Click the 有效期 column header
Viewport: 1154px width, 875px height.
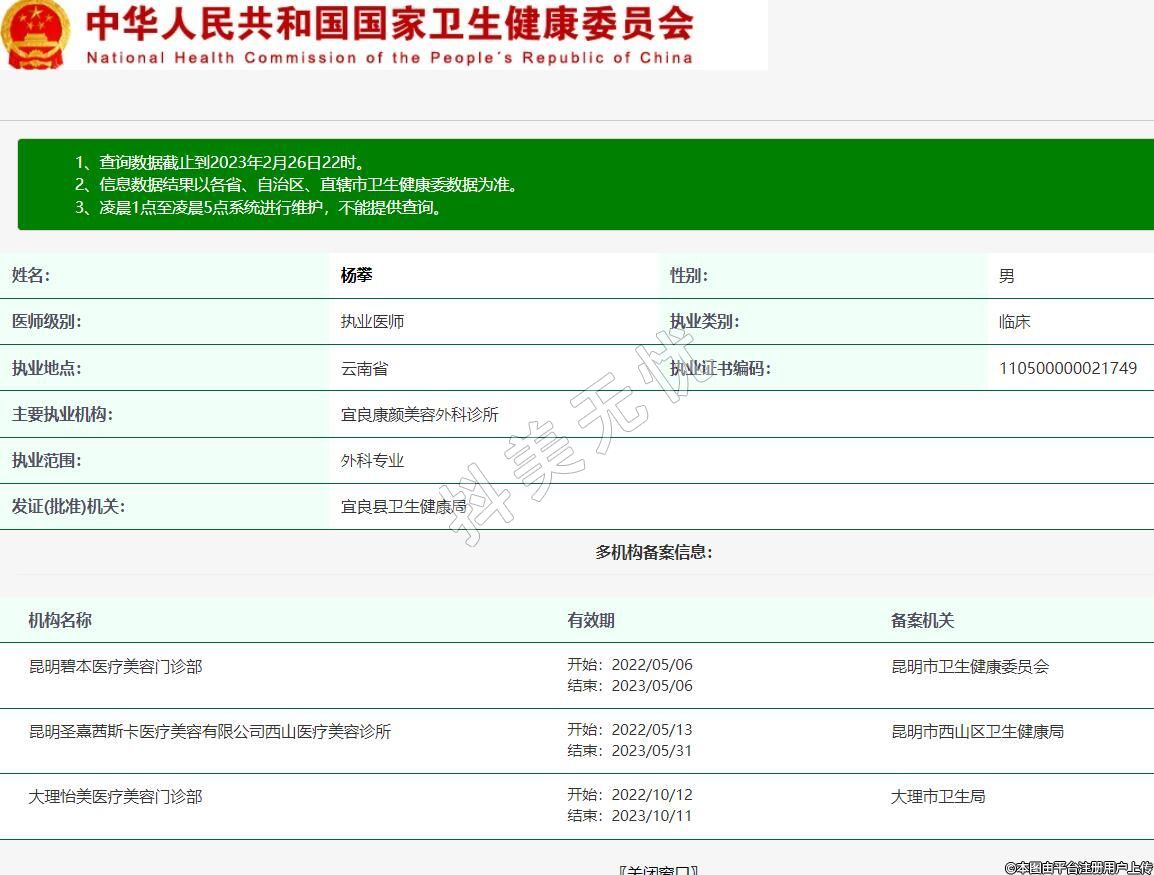pos(591,620)
